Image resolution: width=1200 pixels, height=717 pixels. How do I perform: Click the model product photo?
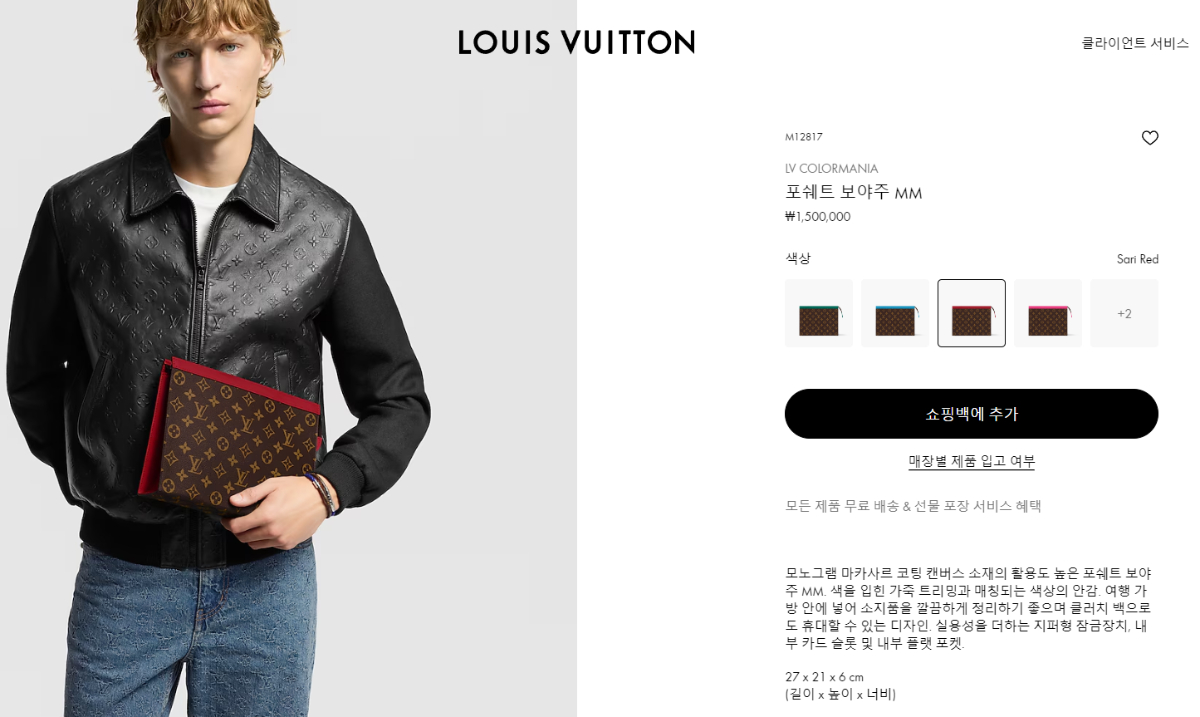pos(288,358)
